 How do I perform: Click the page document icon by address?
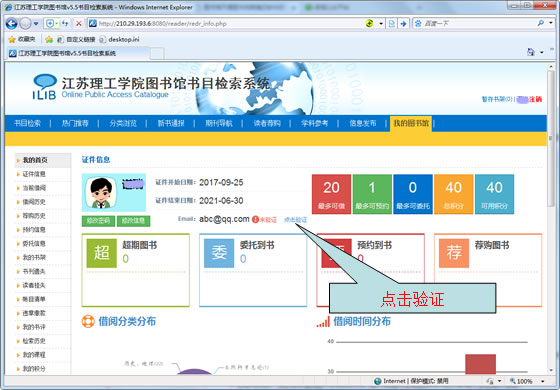pos(392,24)
